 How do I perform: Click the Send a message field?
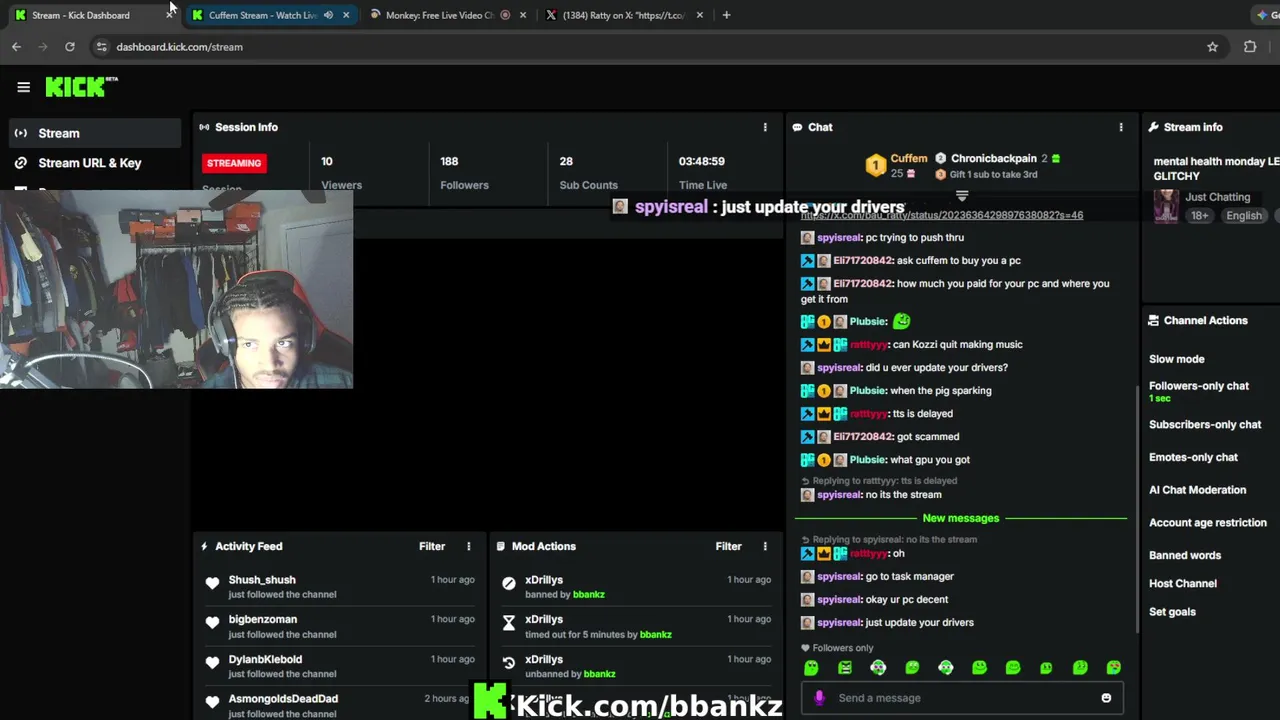961,698
